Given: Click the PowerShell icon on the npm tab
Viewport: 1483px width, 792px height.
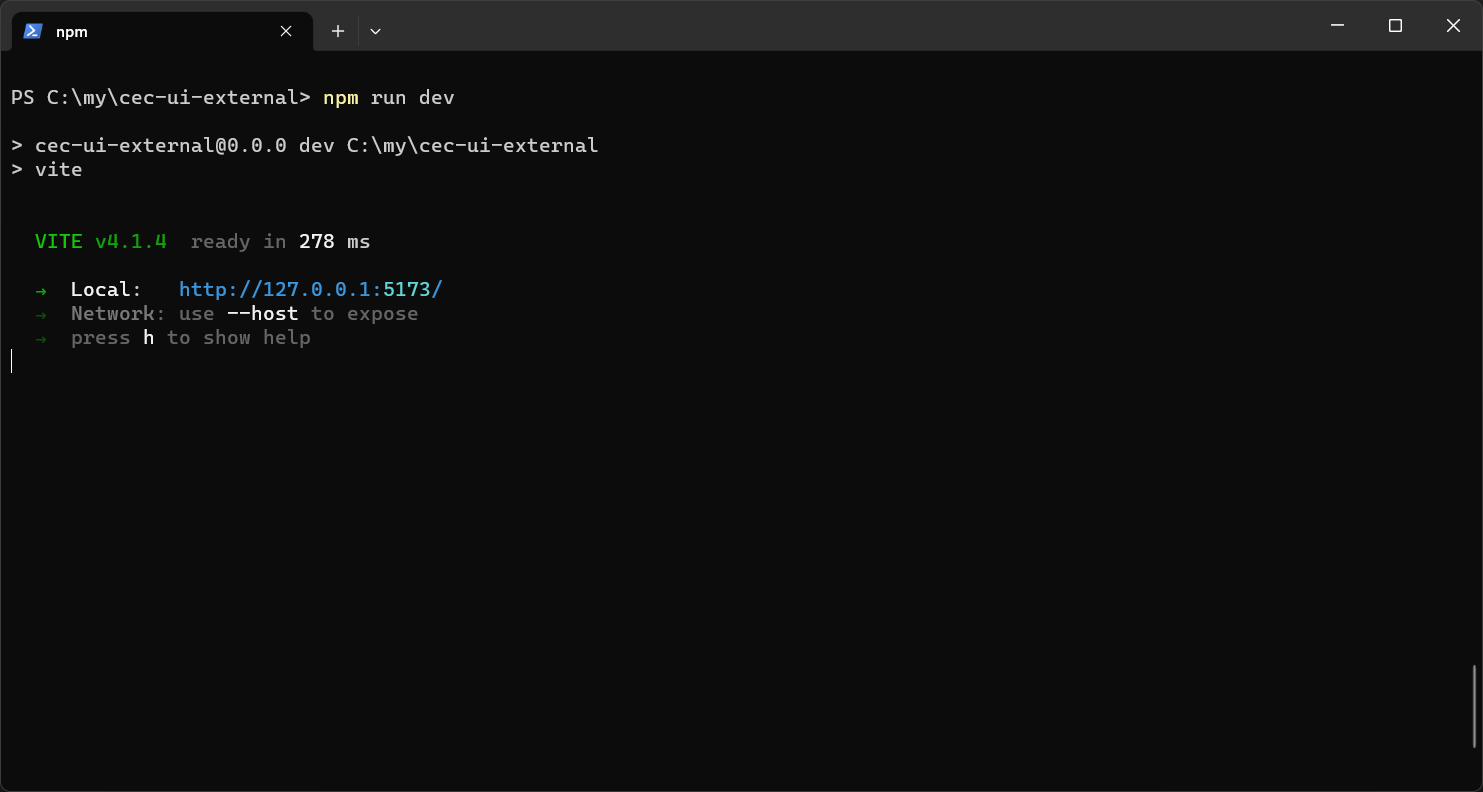Looking at the screenshot, I should (33, 31).
